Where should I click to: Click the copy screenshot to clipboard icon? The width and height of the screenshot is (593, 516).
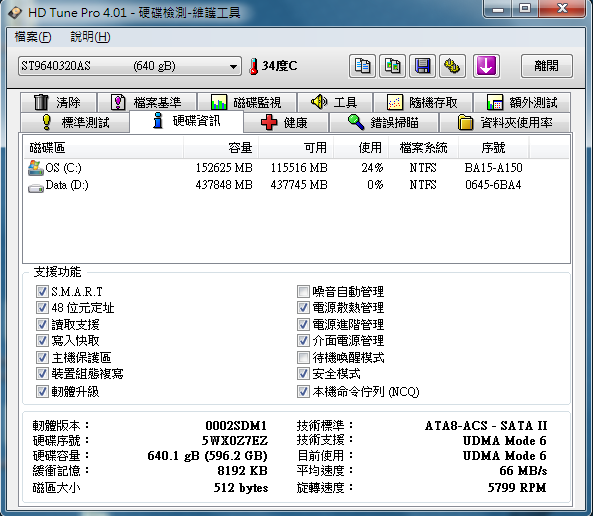pos(392,66)
